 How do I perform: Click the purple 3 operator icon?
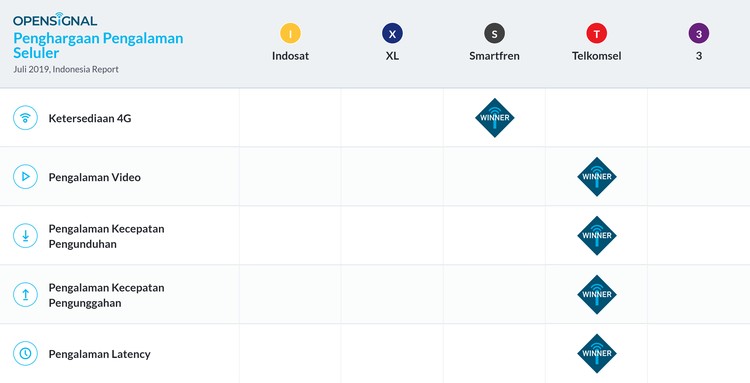(x=699, y=33)
